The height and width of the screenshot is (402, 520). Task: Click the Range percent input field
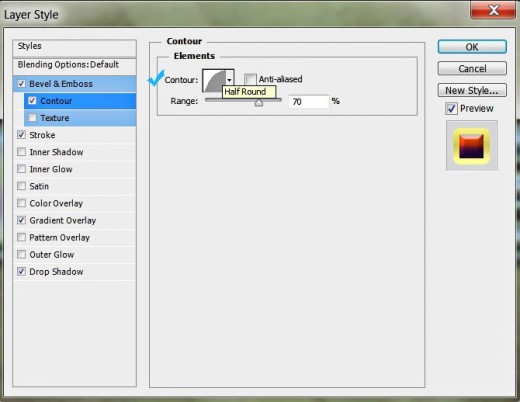tap(309, 101)
